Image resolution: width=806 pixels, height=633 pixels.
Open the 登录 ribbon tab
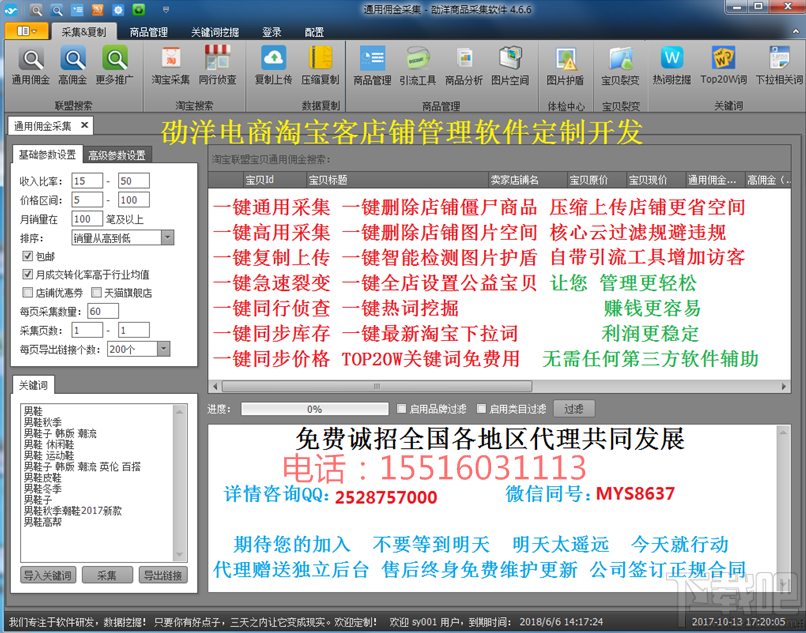[x=271, y=32]
